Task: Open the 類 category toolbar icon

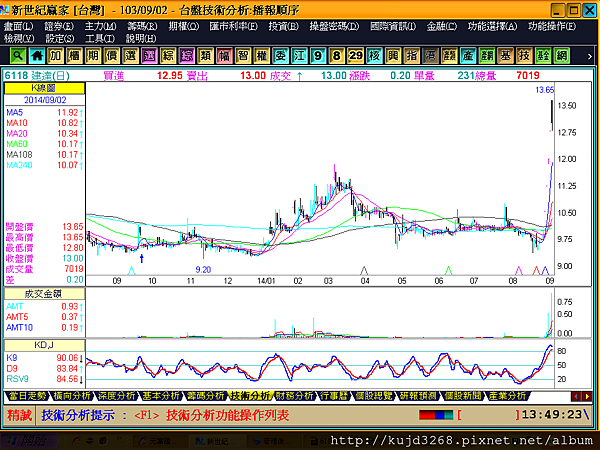Action: point(205,56)
